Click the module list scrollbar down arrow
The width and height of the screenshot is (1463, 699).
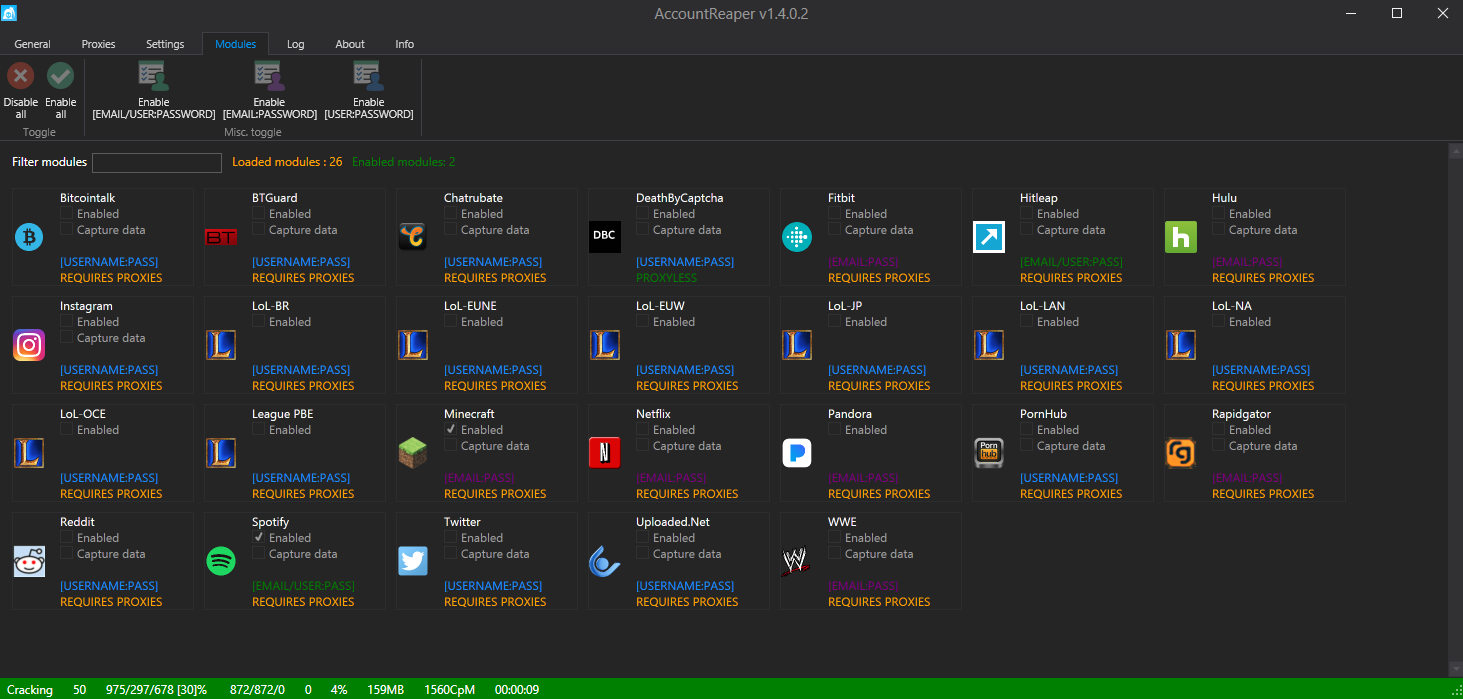click(x=1455, y=668)
